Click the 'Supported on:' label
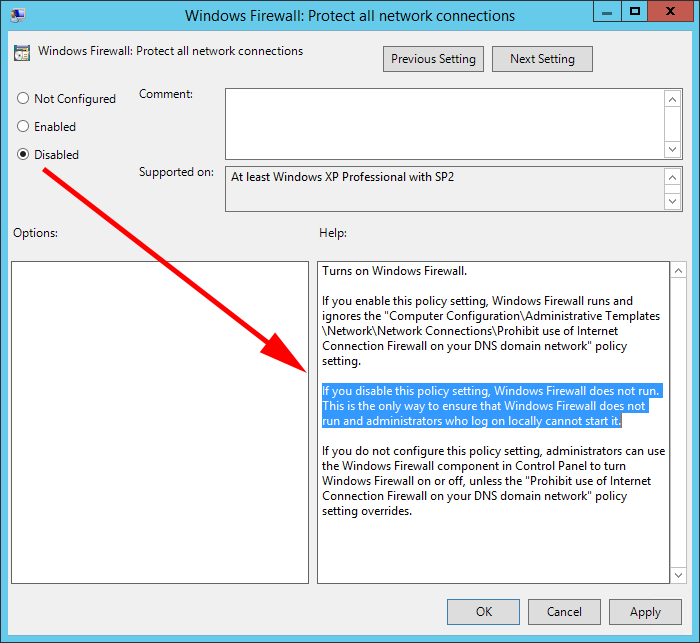This screenshot has width=700, height=643. click(176, 172)
